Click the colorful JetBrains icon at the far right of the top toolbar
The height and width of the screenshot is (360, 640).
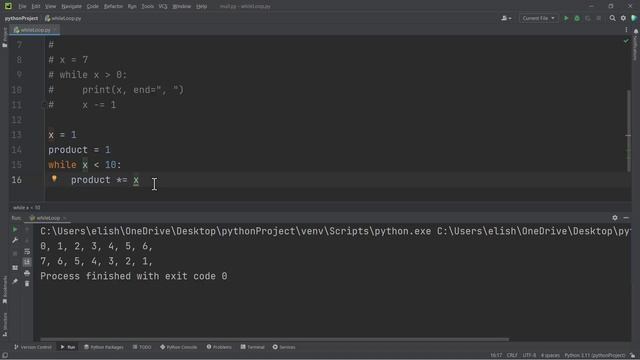pyautogui.click(x=634, y=18)
